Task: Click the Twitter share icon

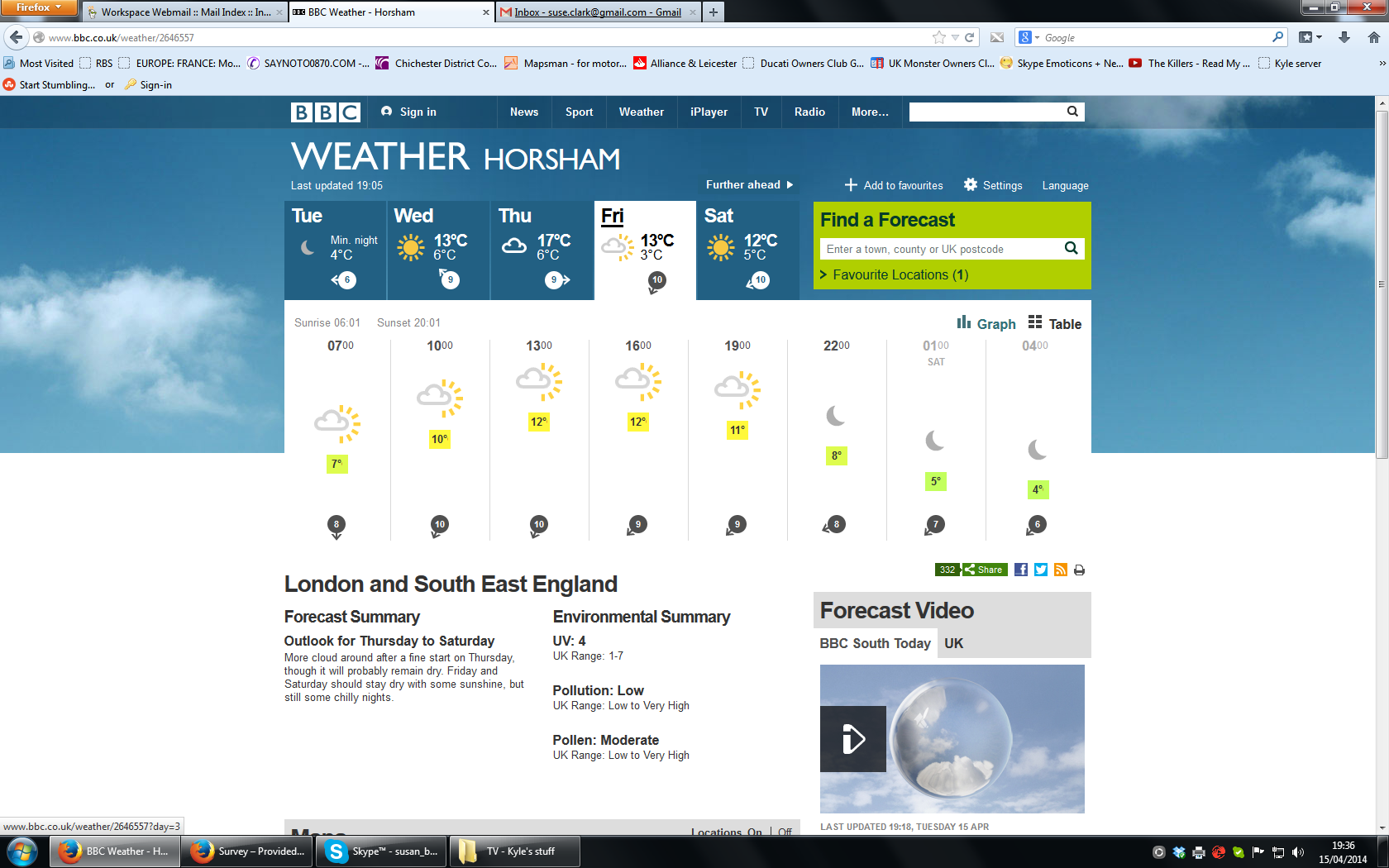Action: click(x=1041, y=570)
